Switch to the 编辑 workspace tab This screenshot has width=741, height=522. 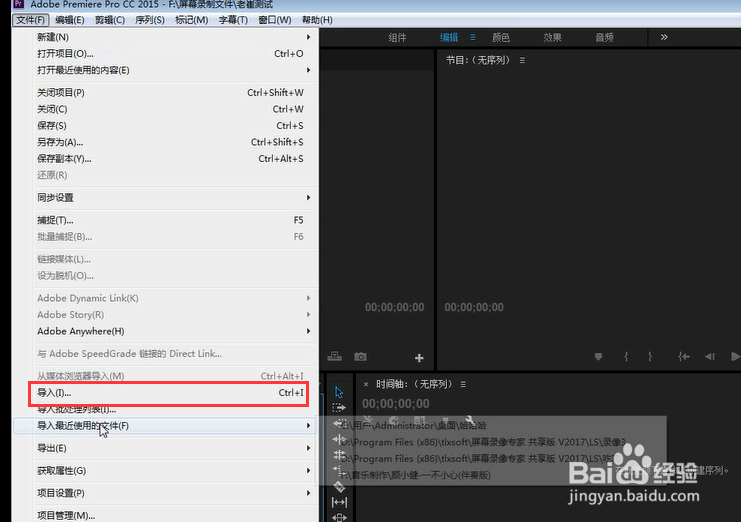coord(449,37)
